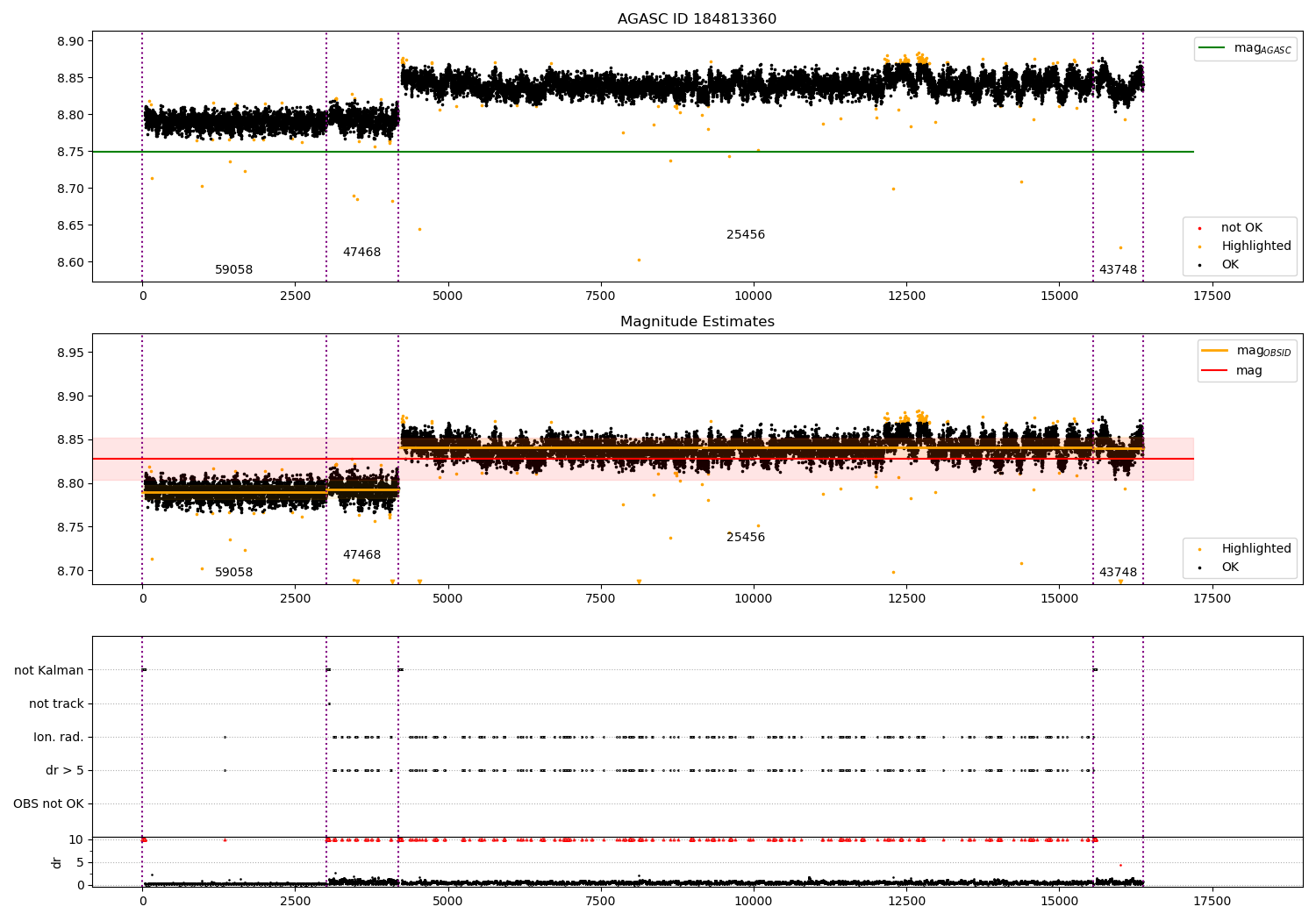
Task: Click obsid label 47468 in top plot
Action: pos(361,253)
